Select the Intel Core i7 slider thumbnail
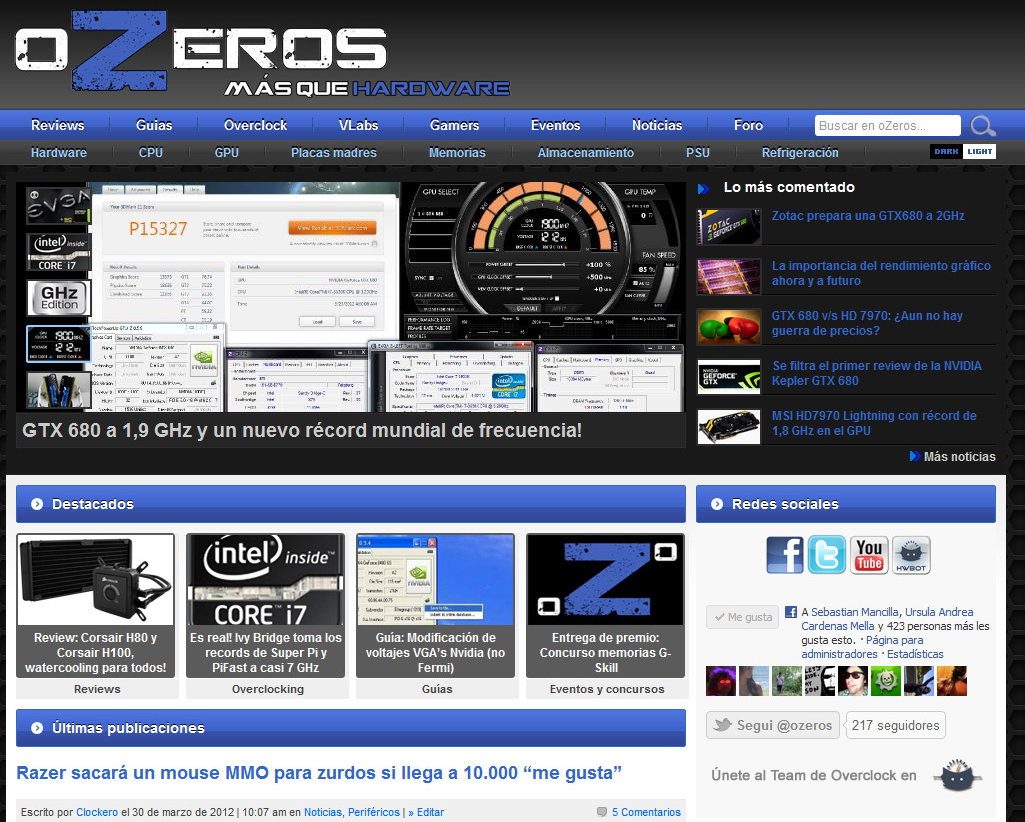 [x=58, y=252]
